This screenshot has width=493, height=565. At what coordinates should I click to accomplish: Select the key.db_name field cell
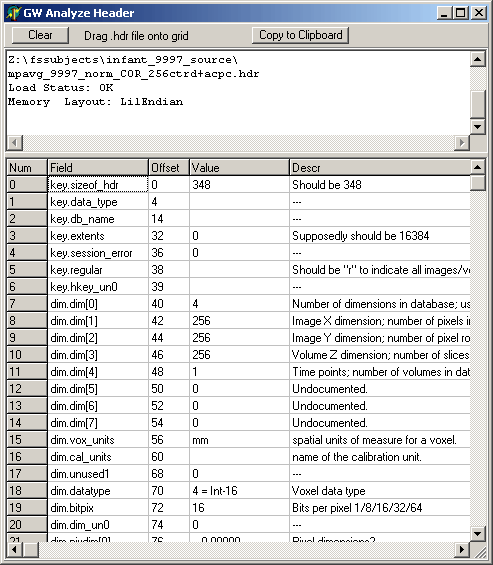98,218
